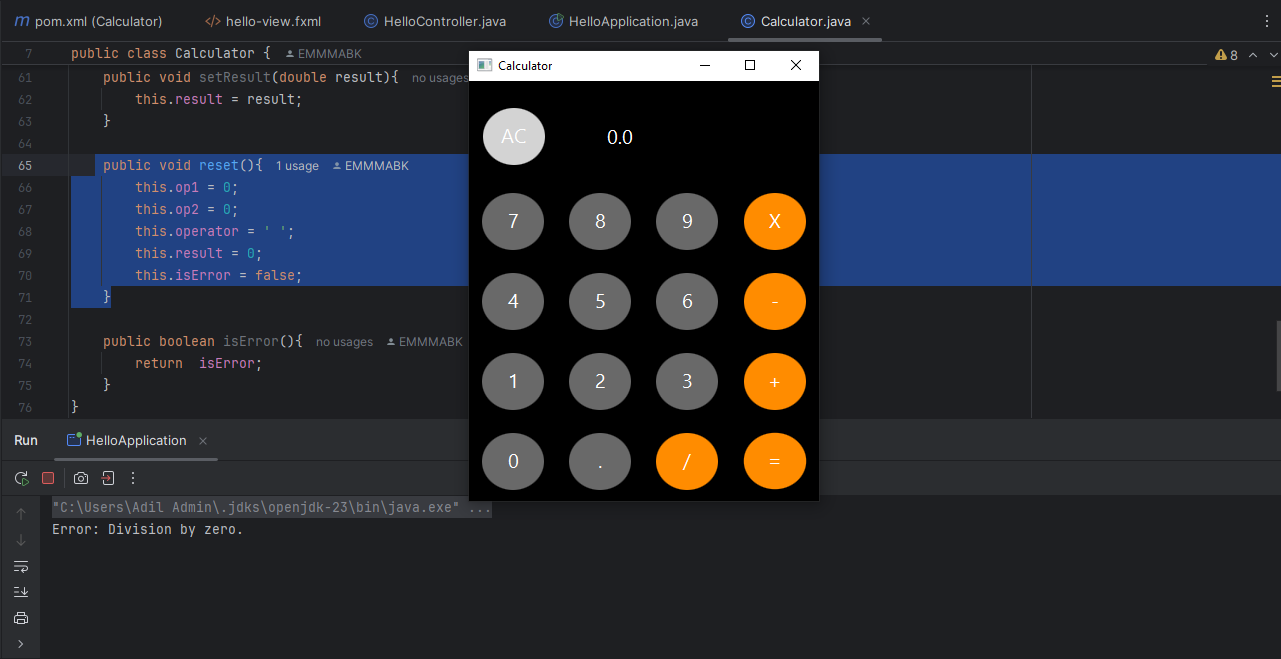Image resolution: width=1281 pixels, height=659 pixels.
Task: Click EMMMABK author hint beside reset()
Action: tap(370, 166)
